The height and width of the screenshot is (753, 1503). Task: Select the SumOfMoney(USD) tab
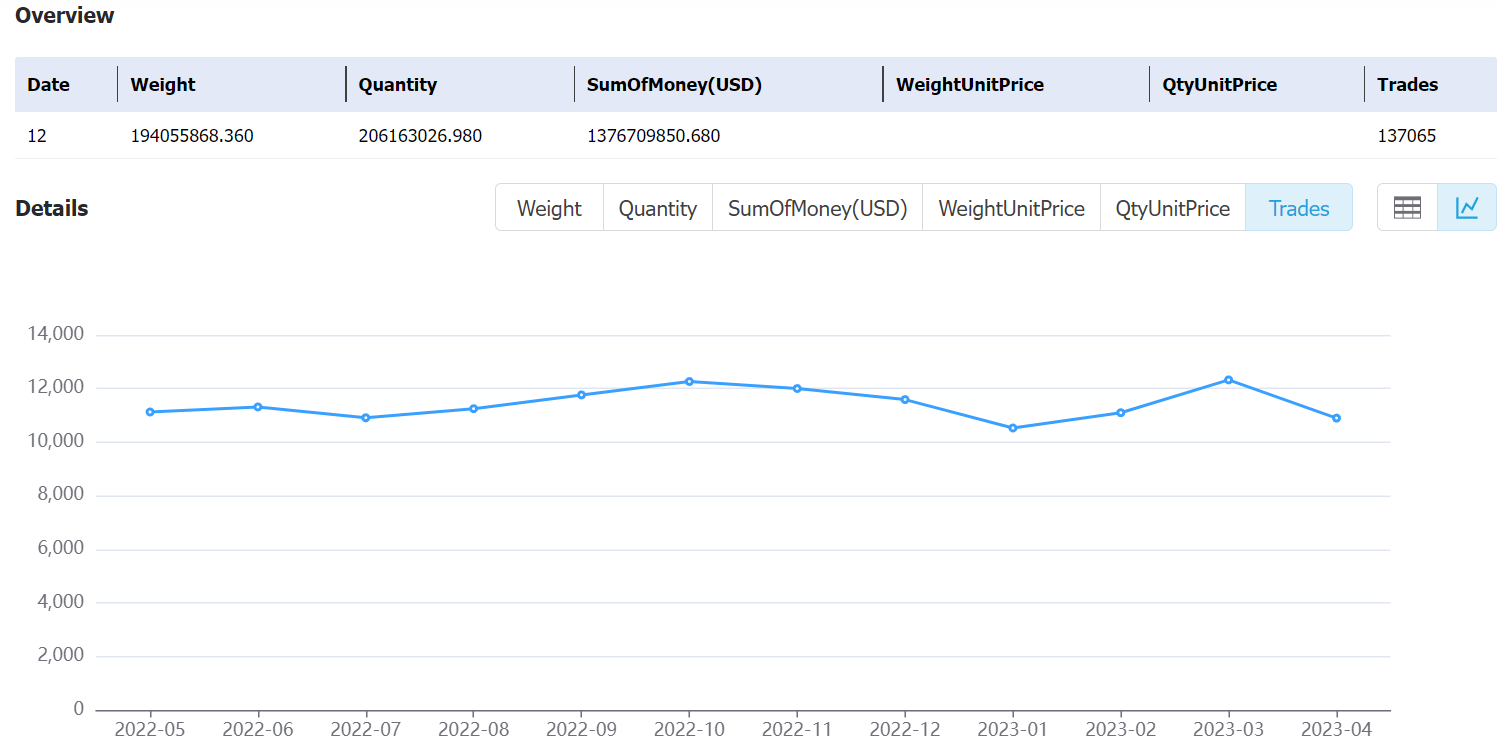818,208
